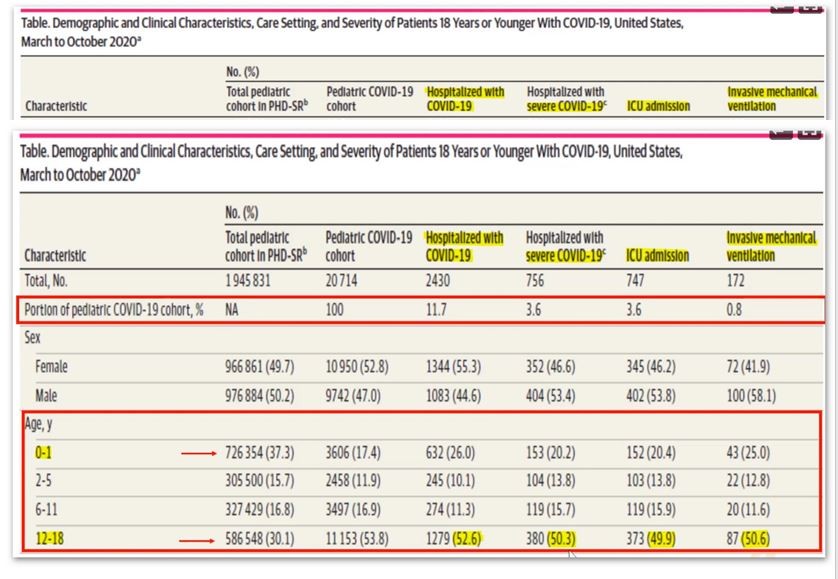Select highlighted 'Hospitalized with COVID-19' header in lower table

pyautogui.click(x=464, y=246)
